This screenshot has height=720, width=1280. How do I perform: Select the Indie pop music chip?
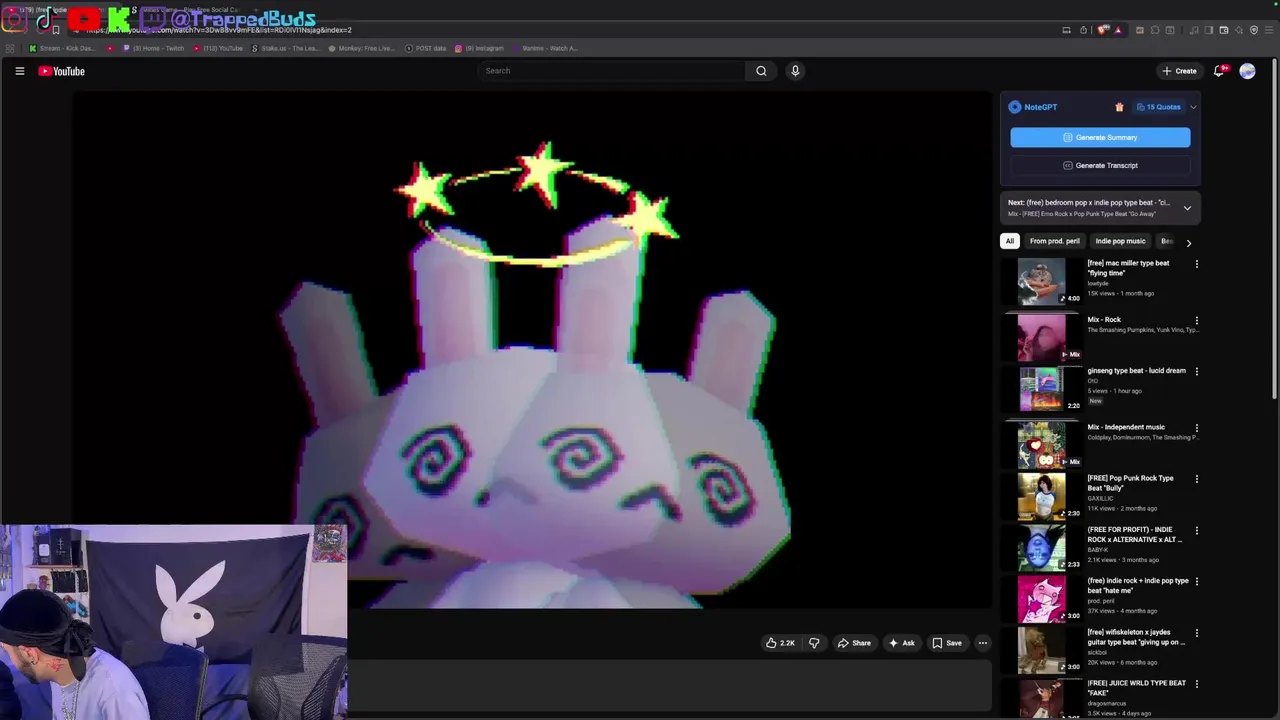[1120, 241]
